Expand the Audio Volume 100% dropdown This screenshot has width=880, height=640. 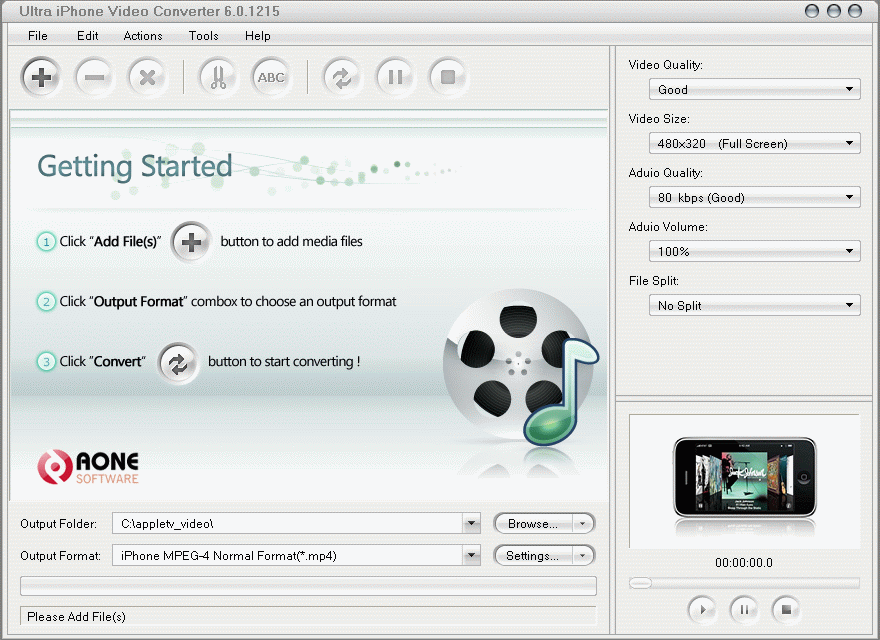coord(754,251)
